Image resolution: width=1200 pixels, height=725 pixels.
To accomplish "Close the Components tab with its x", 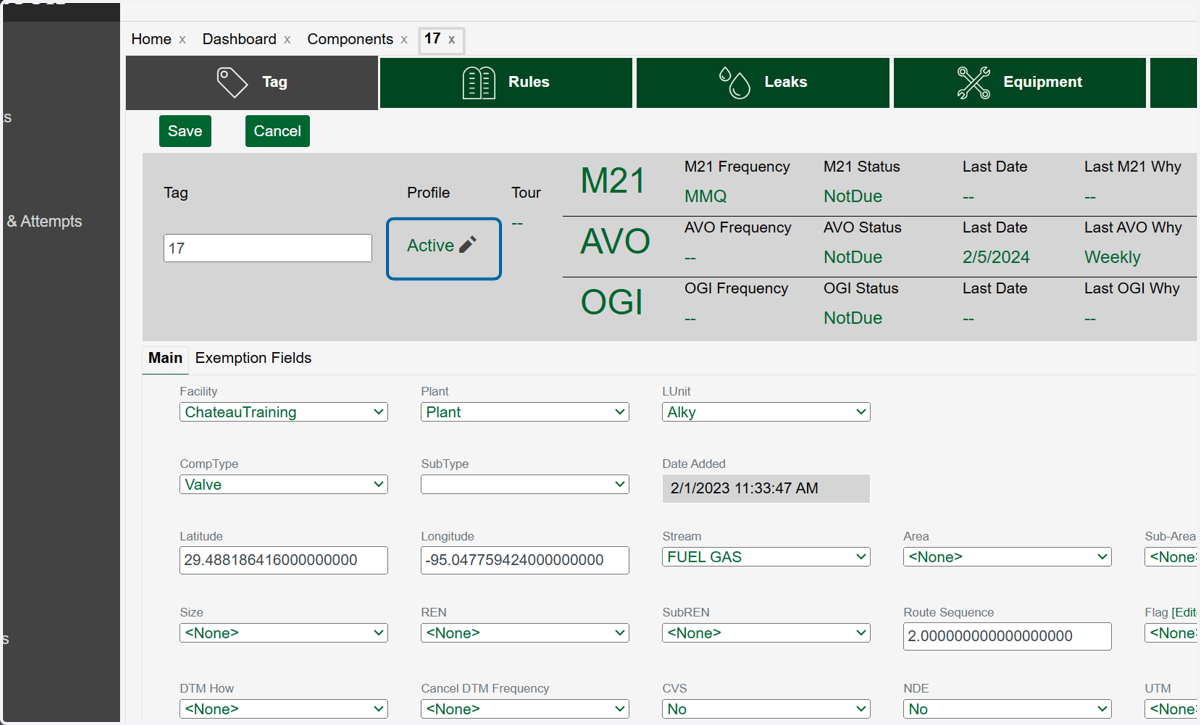I will pyautogui.click(x=404, y=40).
